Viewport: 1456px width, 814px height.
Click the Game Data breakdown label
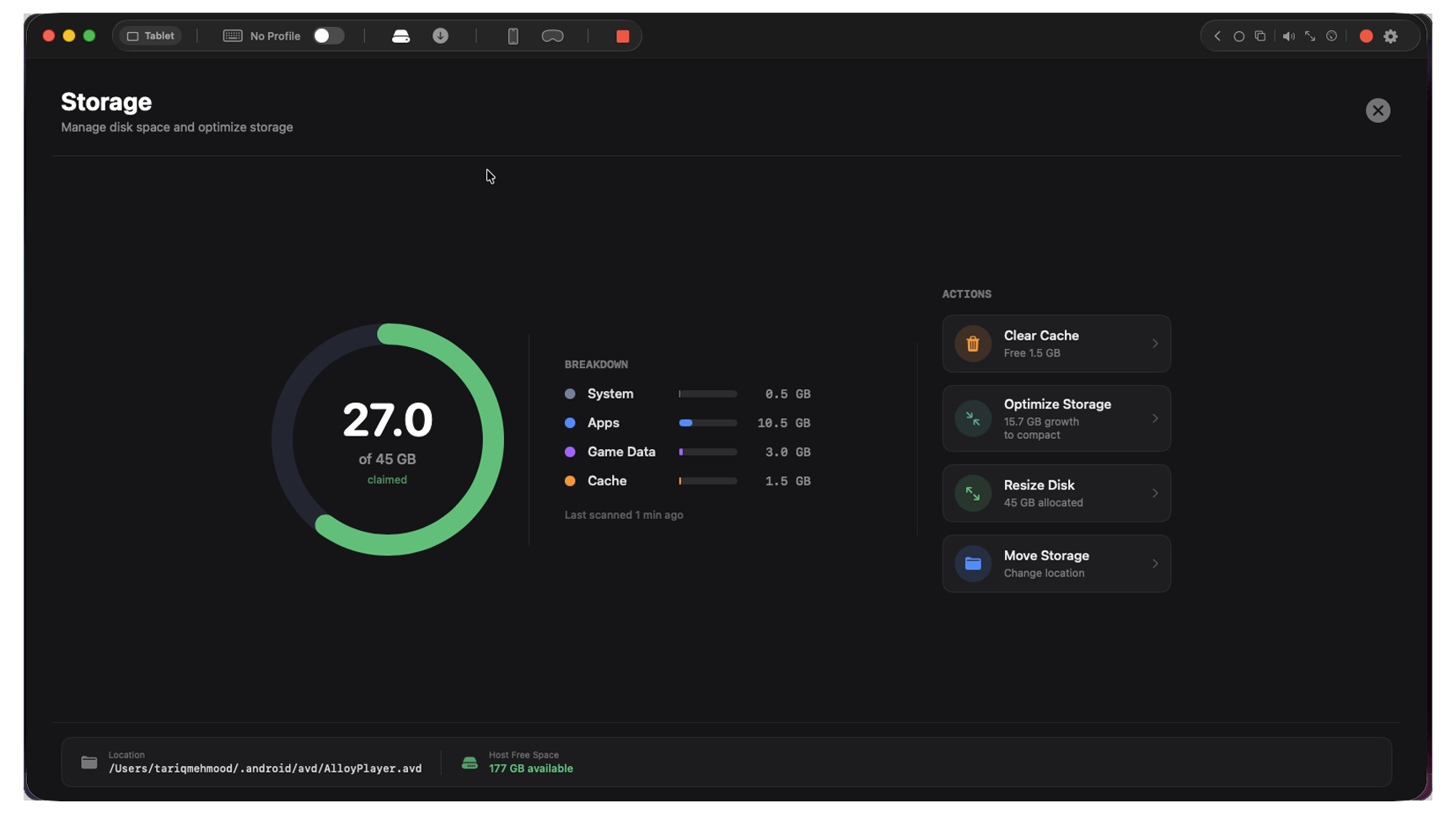[x=621, y=453]
